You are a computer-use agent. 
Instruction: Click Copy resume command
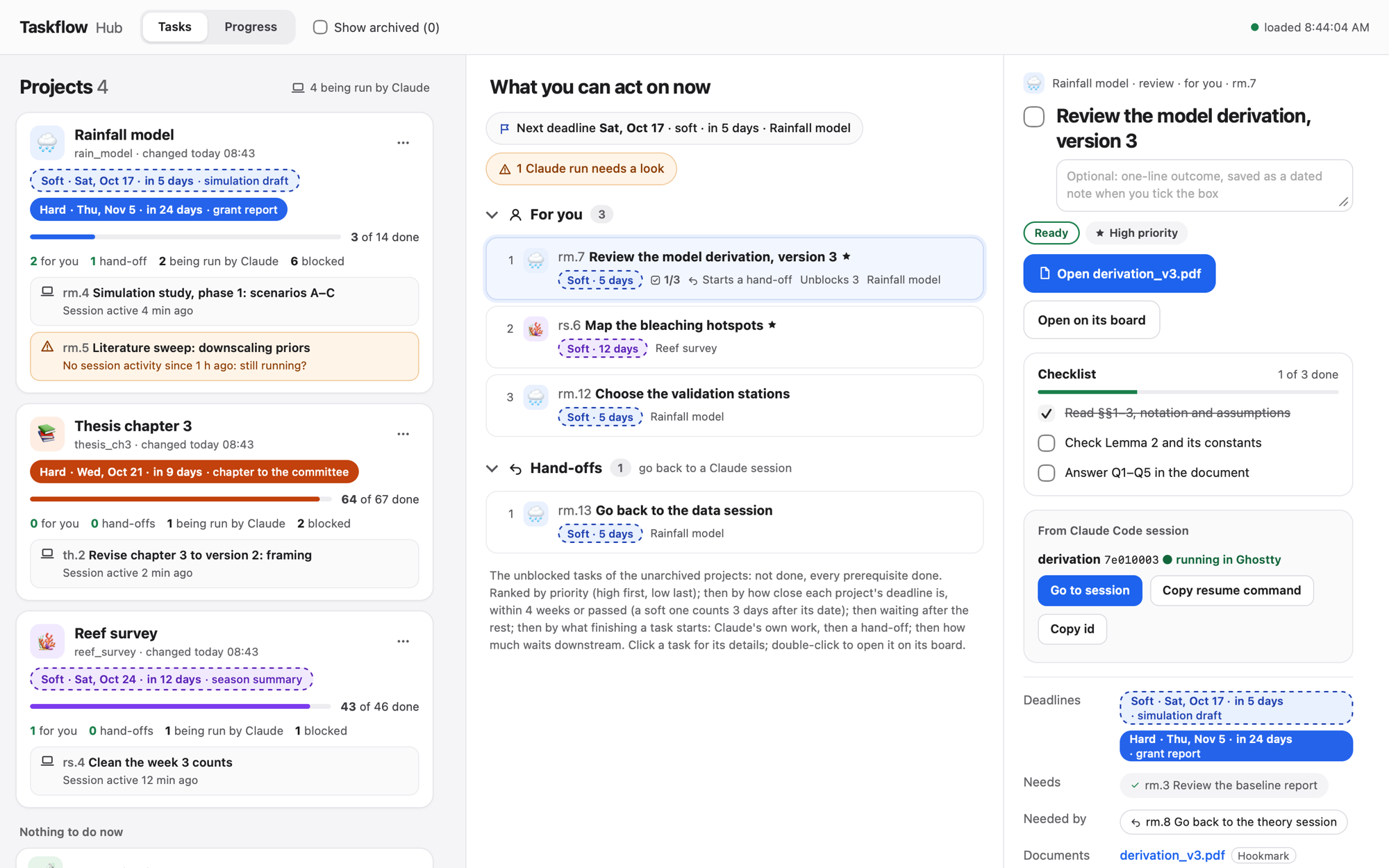point(1232,590)
